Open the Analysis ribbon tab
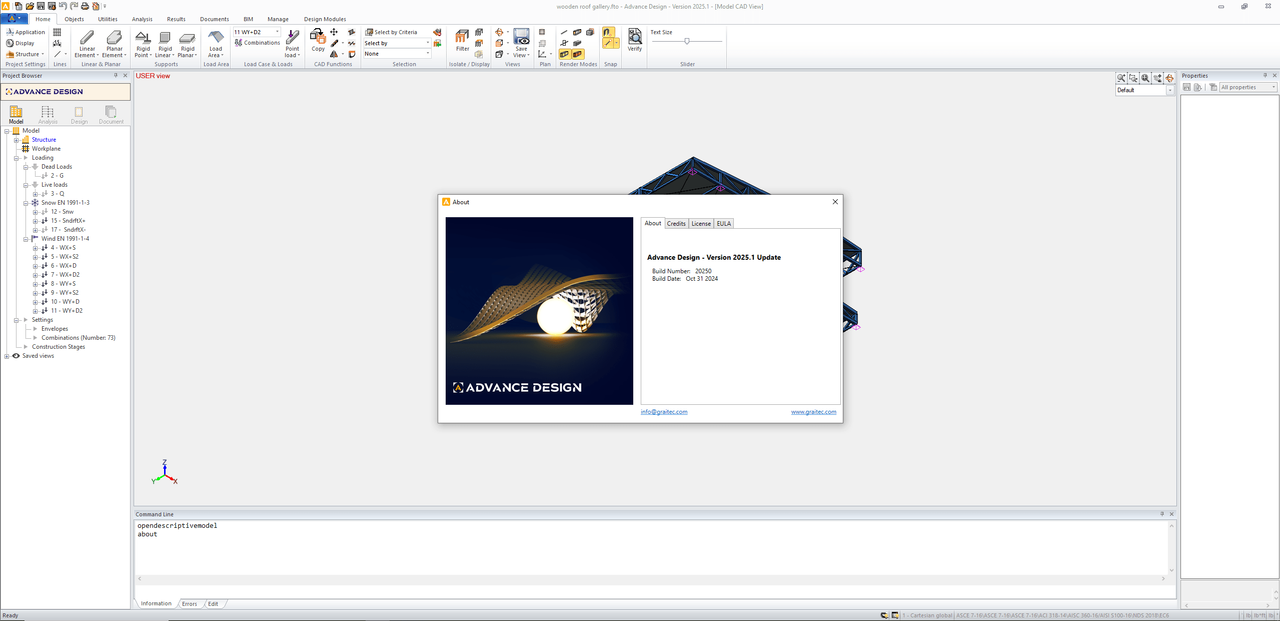The height and width of the screenshot is (621, 1280). [142, 19]
